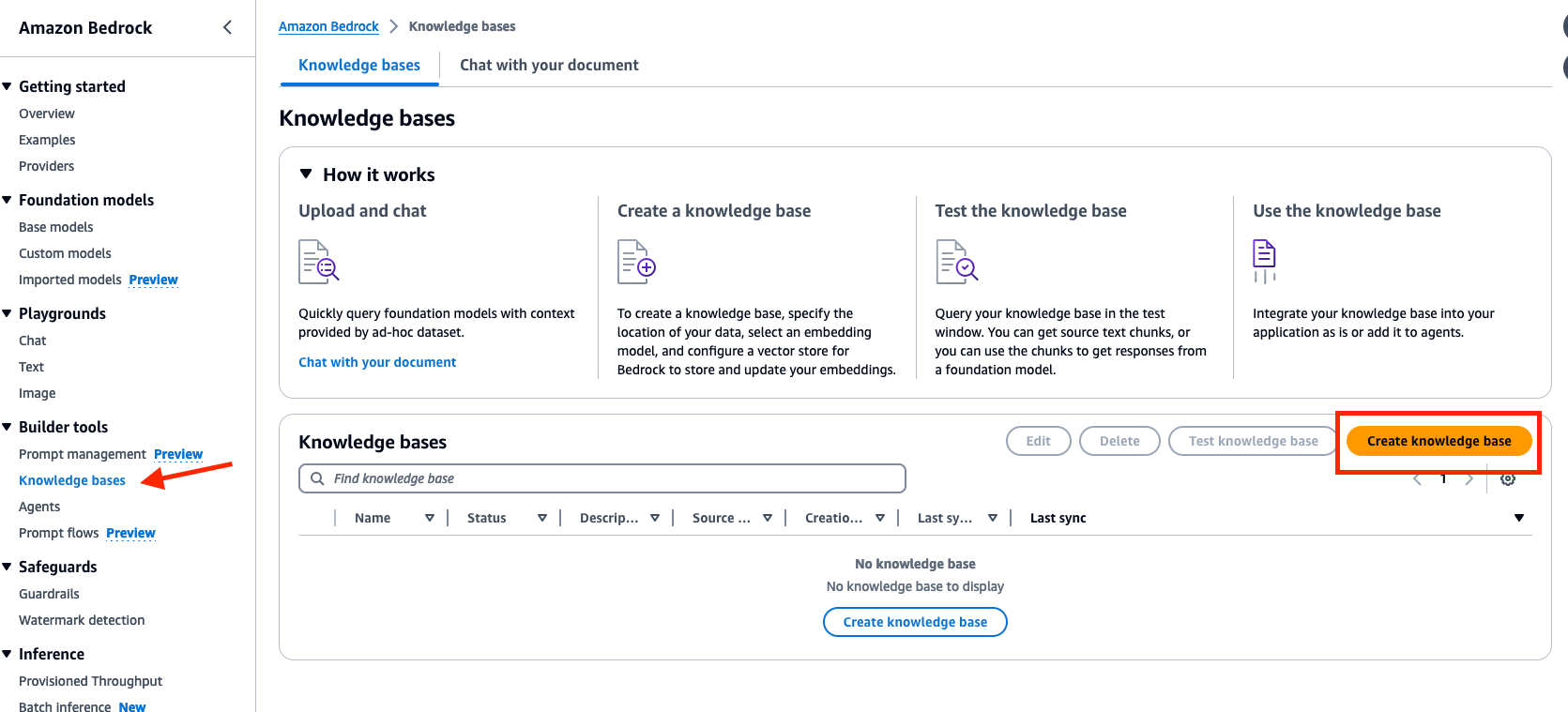Viewport: 1568px width, 712px height.
Task: Collapse the Foundation models group
Action: coord(8,200)
